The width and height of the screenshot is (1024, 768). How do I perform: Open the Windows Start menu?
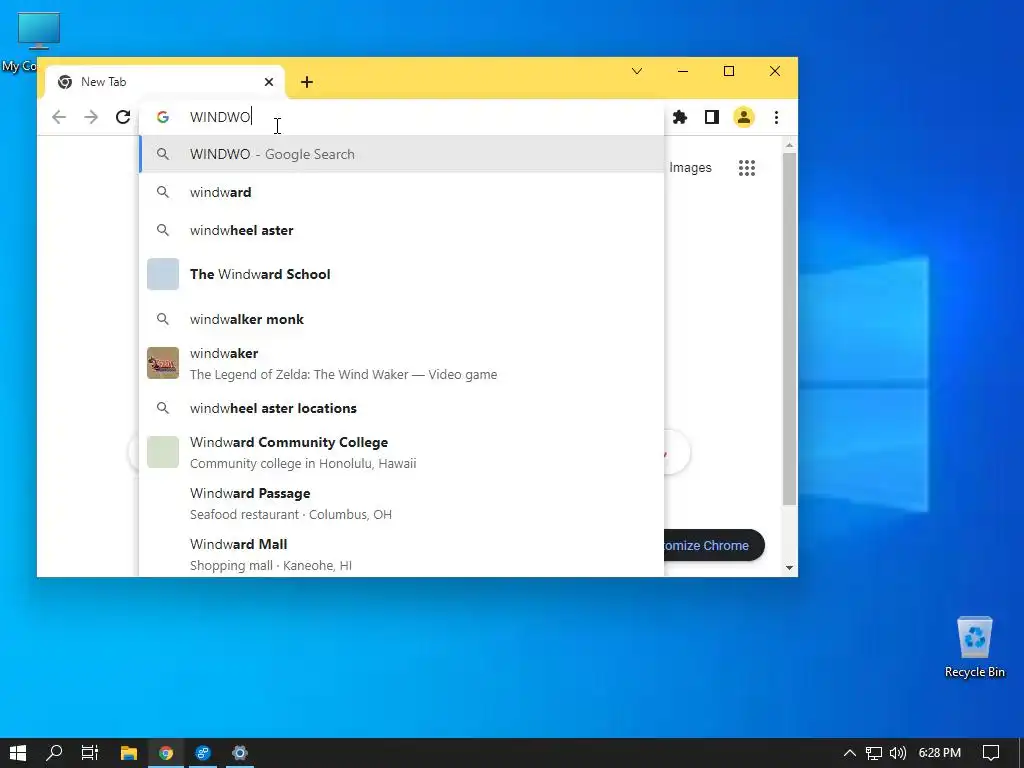click(18, 753)
